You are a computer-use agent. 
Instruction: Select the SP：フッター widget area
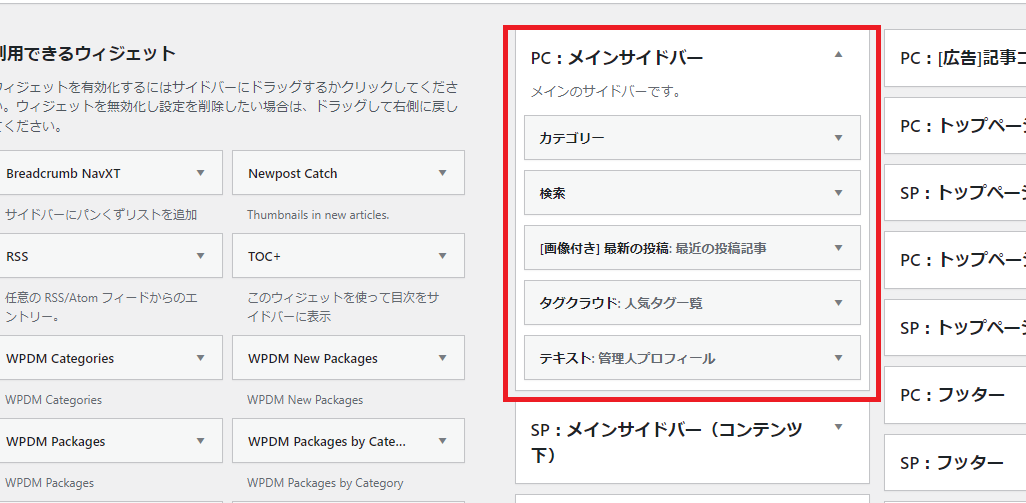(953, 463)
